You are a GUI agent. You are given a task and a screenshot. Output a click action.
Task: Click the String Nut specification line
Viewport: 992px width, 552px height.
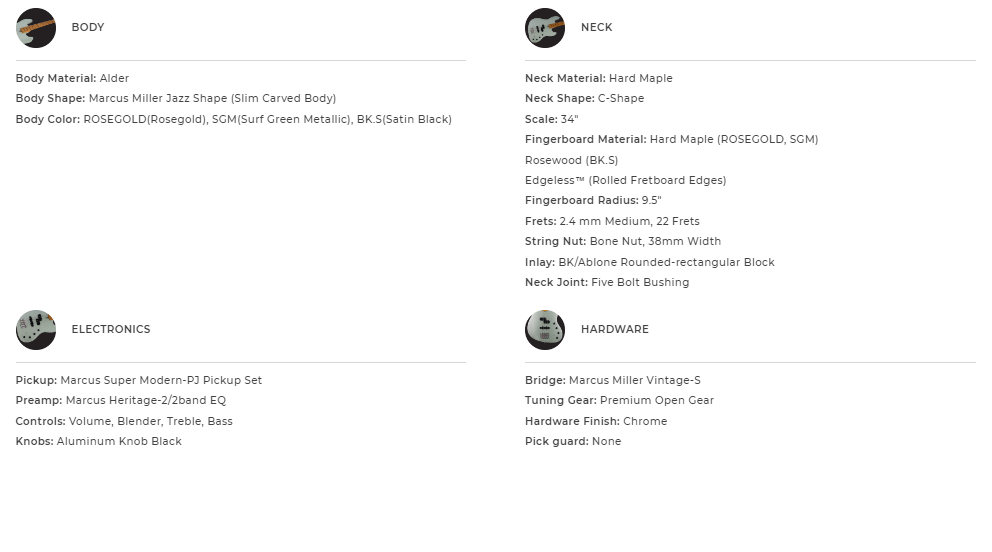point(623,242)
